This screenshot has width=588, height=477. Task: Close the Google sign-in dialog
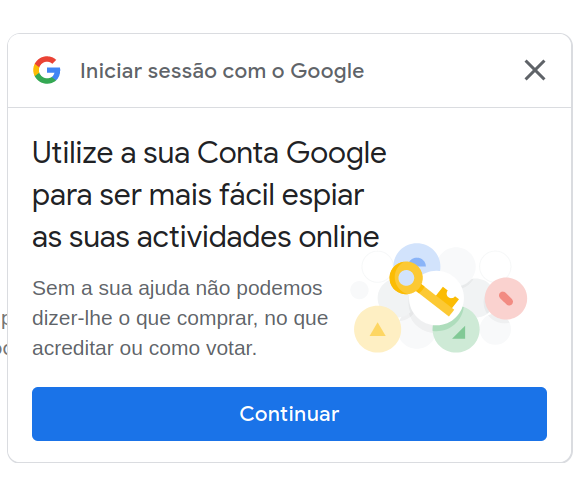[534, 70]
